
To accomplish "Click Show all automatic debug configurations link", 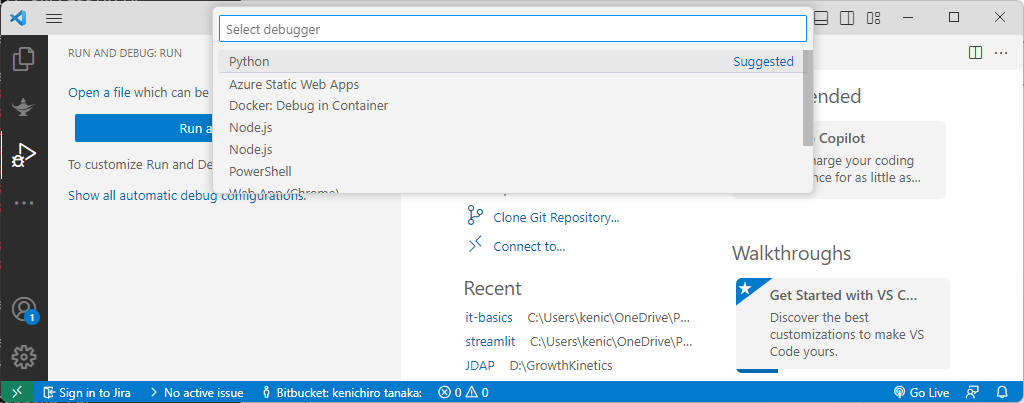I will click(187, 195).
